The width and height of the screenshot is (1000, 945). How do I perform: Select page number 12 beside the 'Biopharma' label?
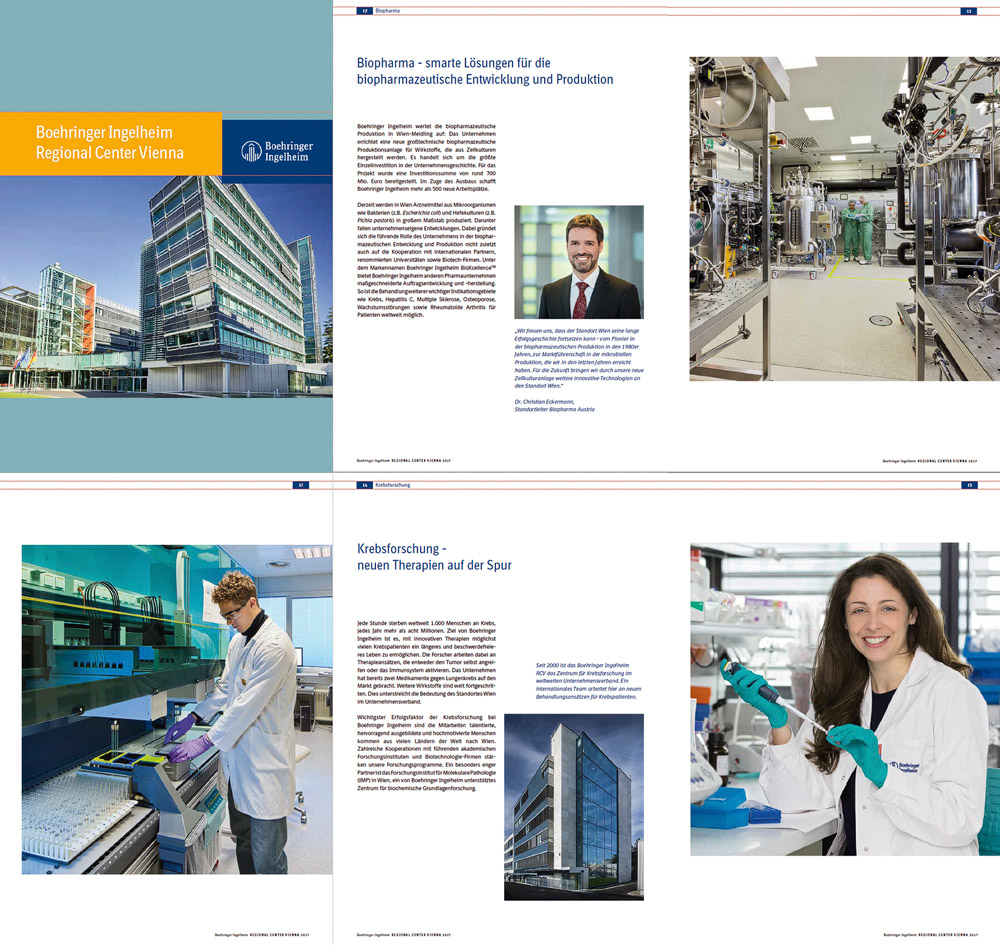point(365,11)
